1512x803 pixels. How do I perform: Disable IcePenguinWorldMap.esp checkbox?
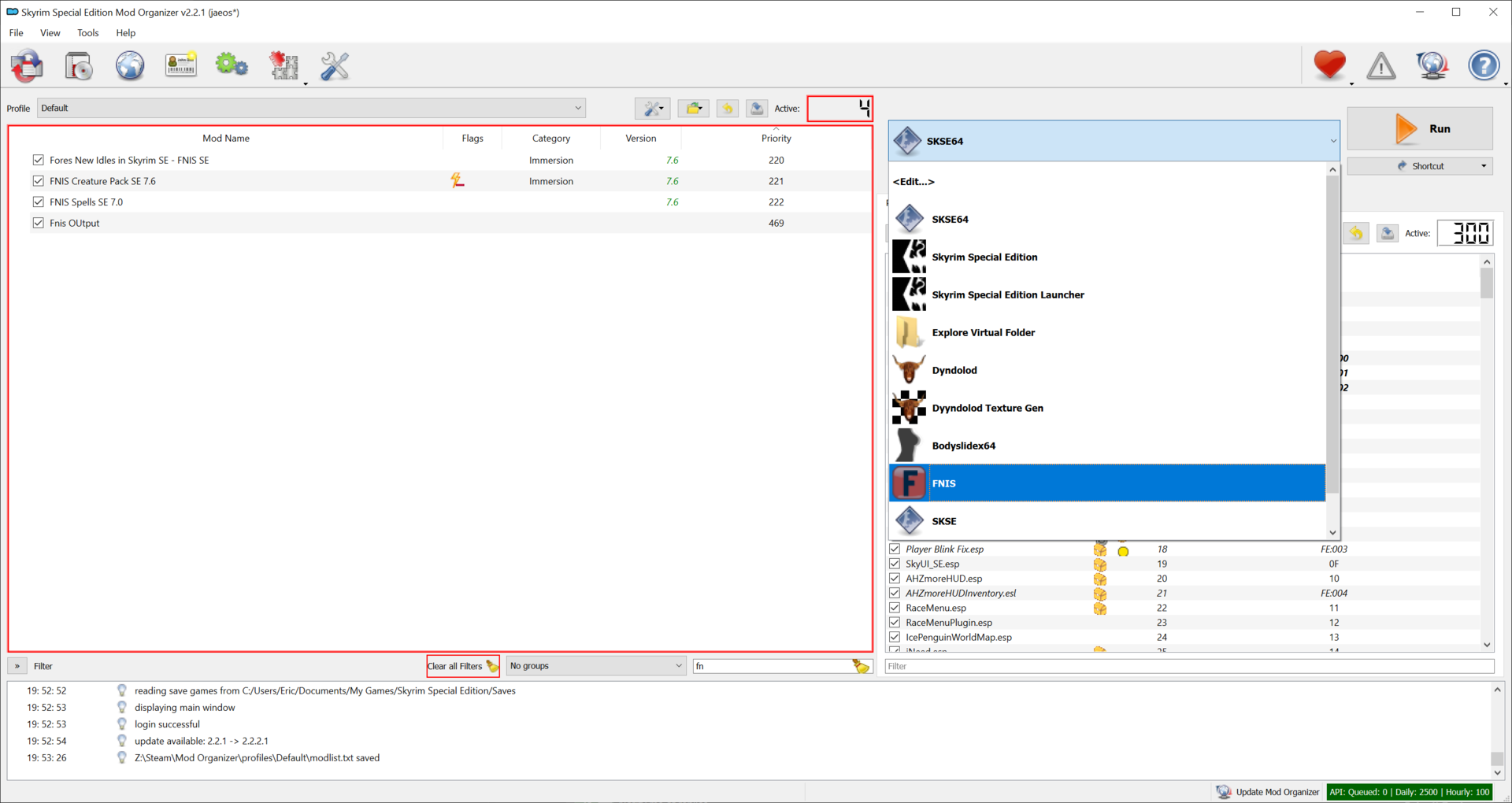click(x=895, y=638)
